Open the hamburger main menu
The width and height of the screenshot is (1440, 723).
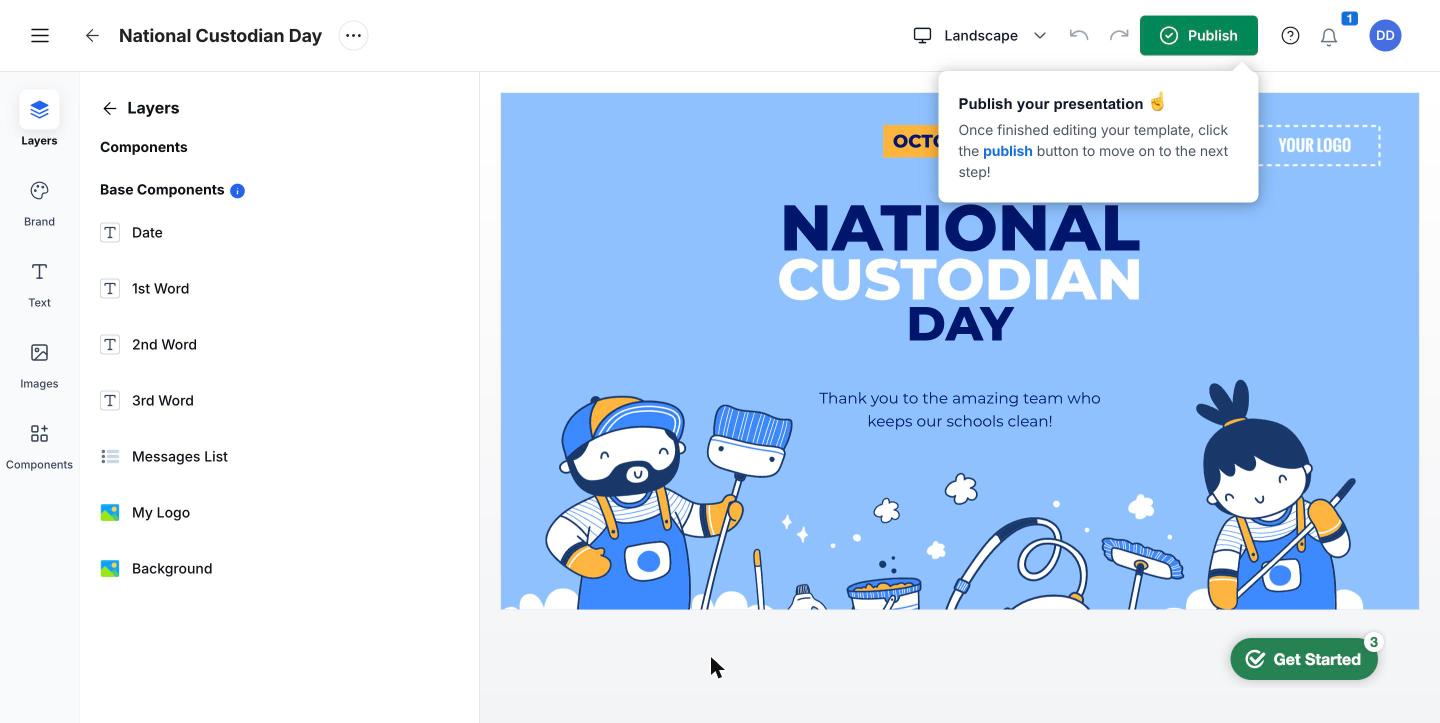click(40, 36)
